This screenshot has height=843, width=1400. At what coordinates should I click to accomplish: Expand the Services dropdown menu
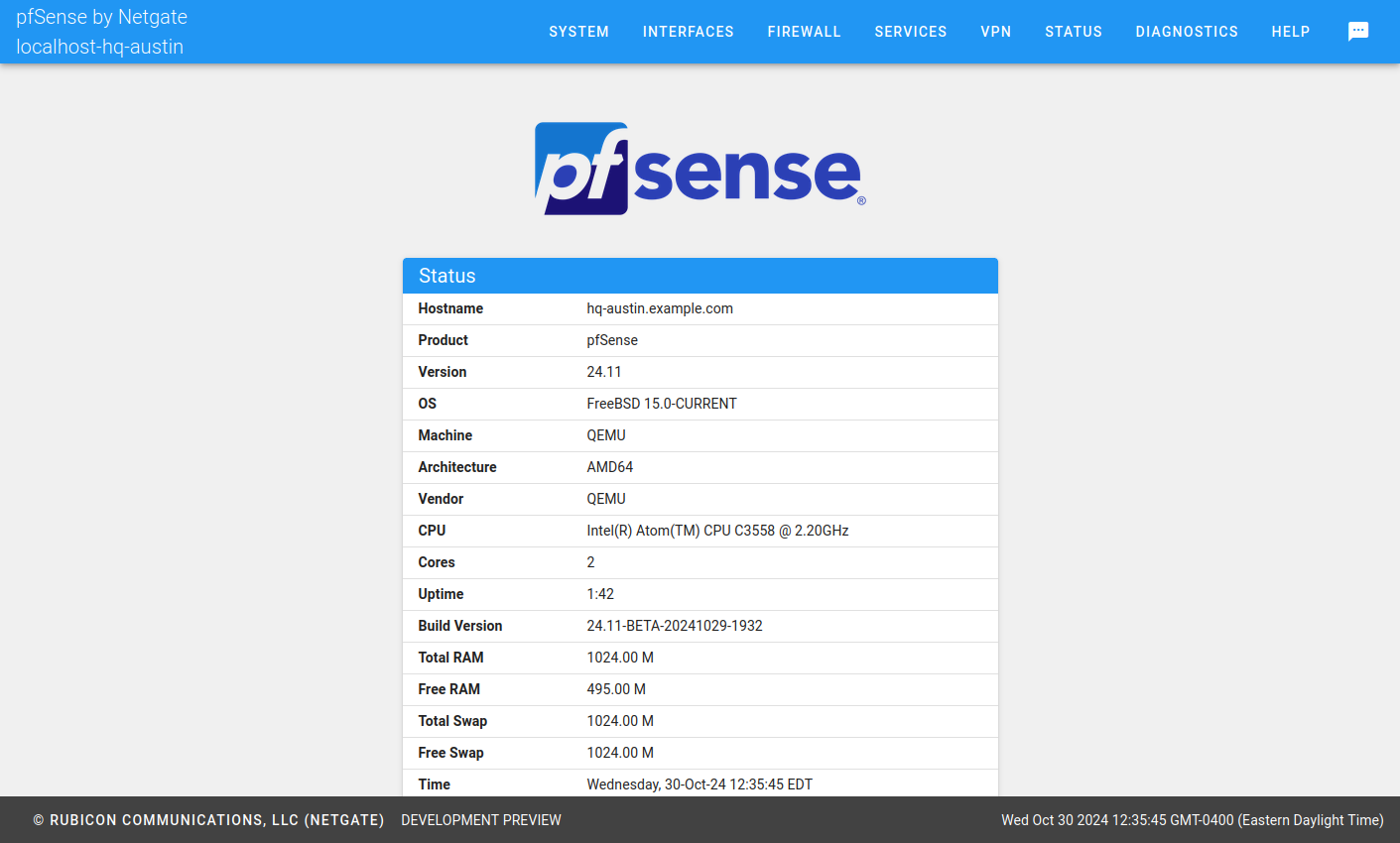click(910, 32)
